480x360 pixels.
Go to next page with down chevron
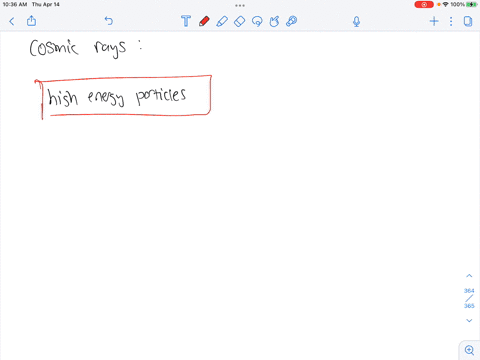pyautogui.click(x=469, y=320)
